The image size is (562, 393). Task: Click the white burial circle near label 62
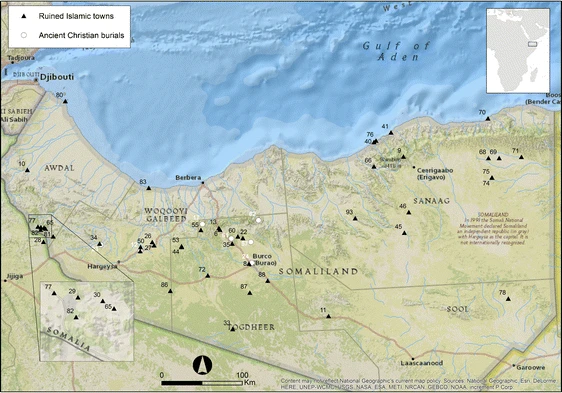258,220
